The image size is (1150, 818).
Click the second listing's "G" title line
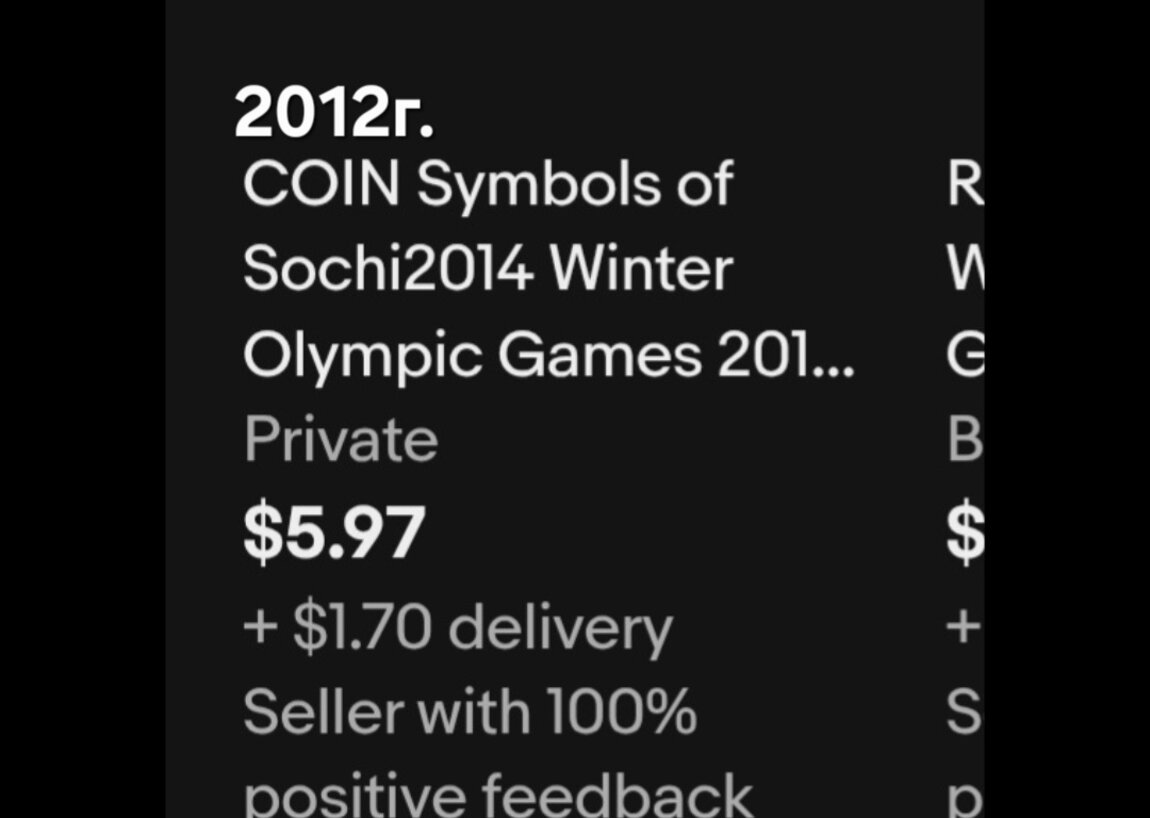click(x=965, y=355)
